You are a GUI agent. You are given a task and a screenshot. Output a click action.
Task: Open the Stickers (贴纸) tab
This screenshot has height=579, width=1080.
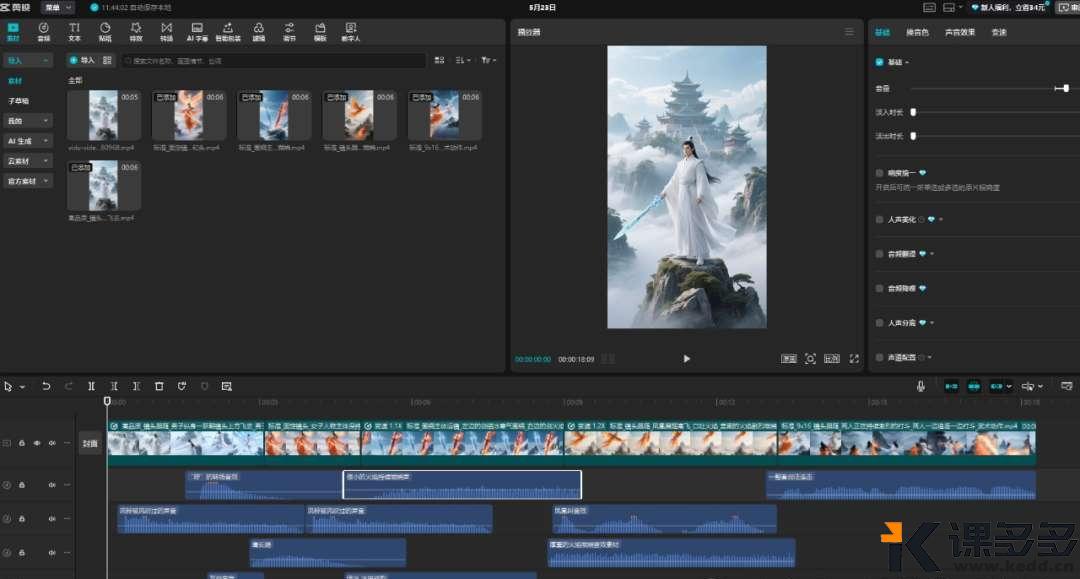[105, 32]
